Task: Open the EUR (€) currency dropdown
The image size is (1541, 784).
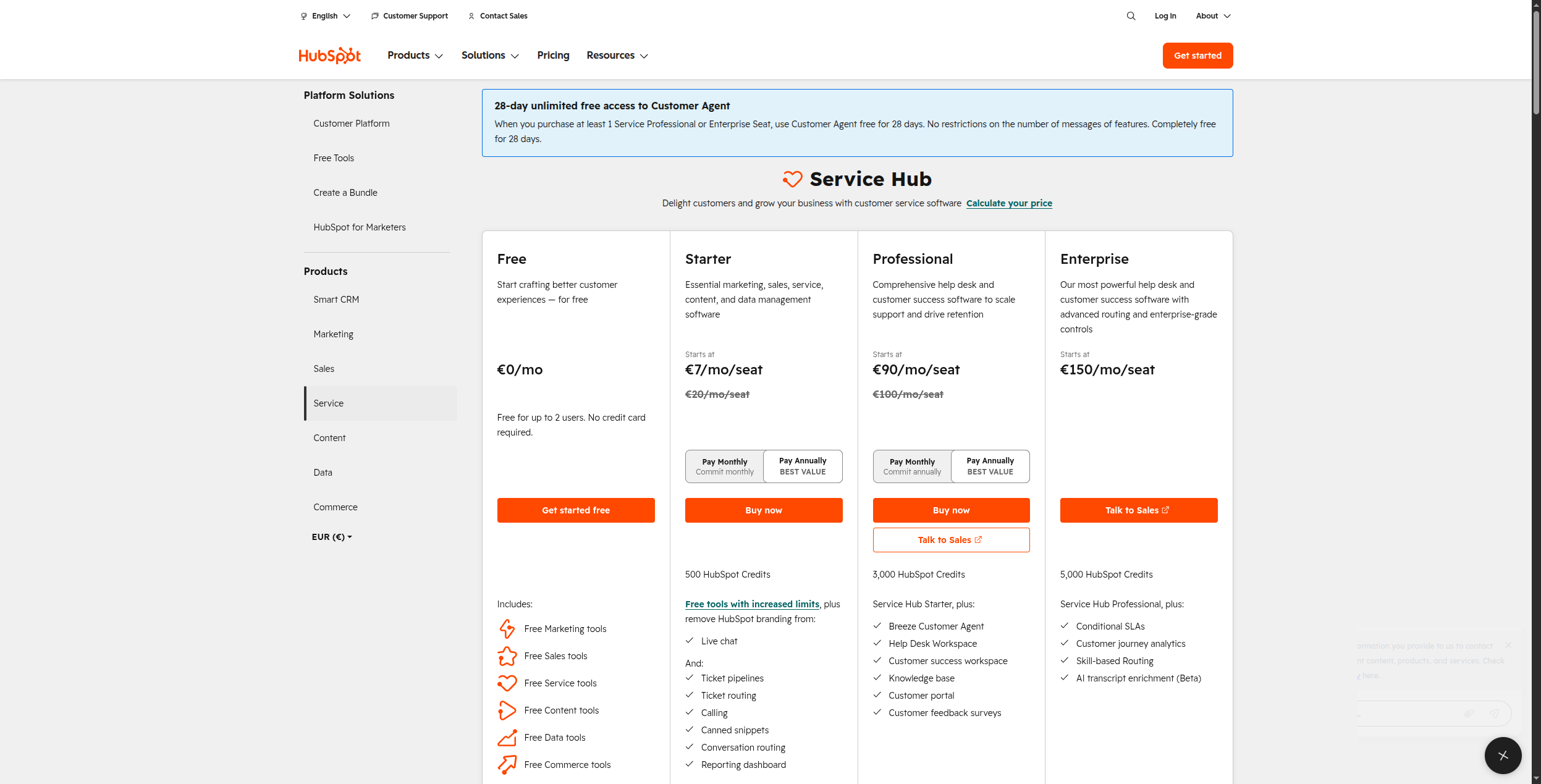Action: 332,537
